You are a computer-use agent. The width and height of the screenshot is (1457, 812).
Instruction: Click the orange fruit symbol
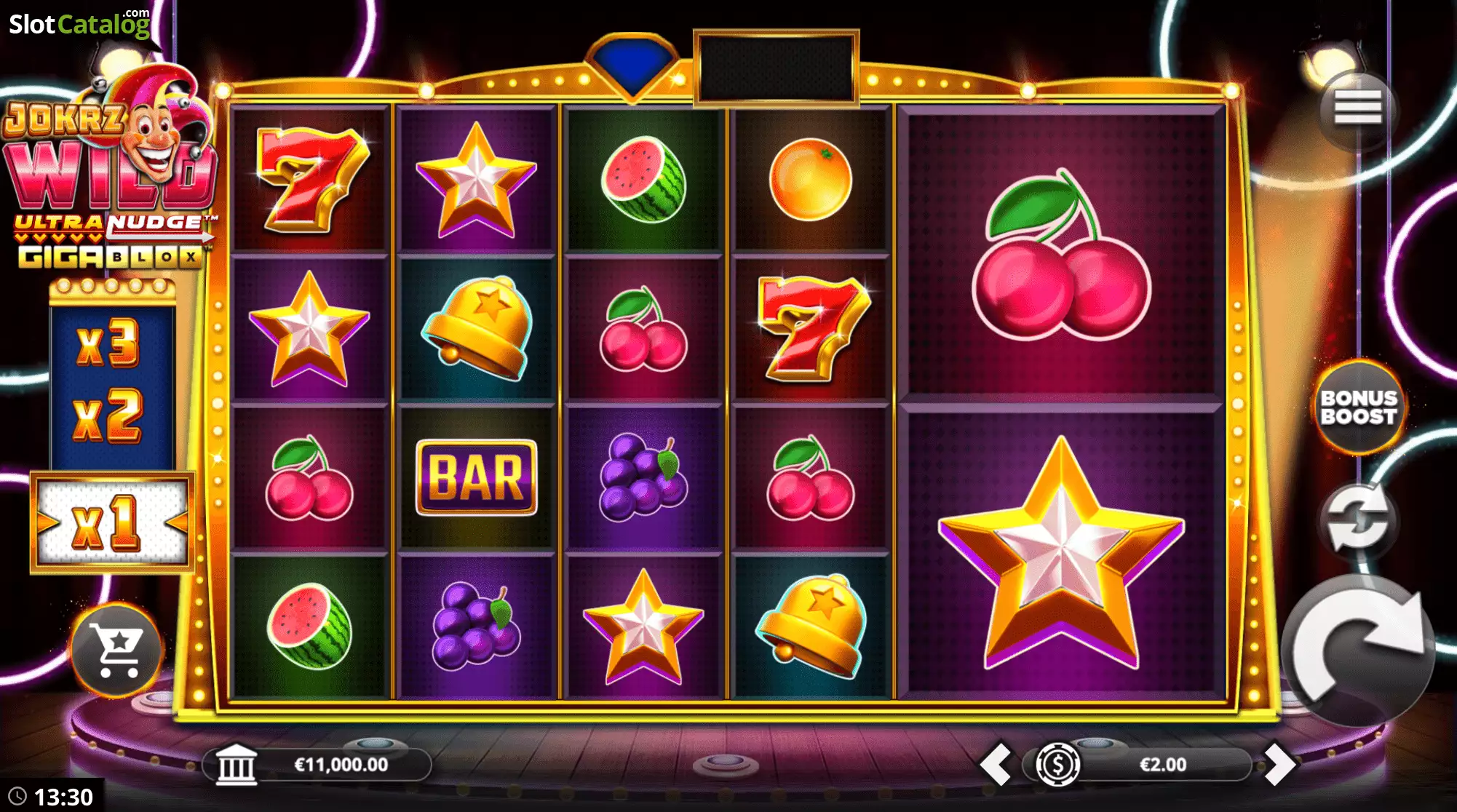811,179
